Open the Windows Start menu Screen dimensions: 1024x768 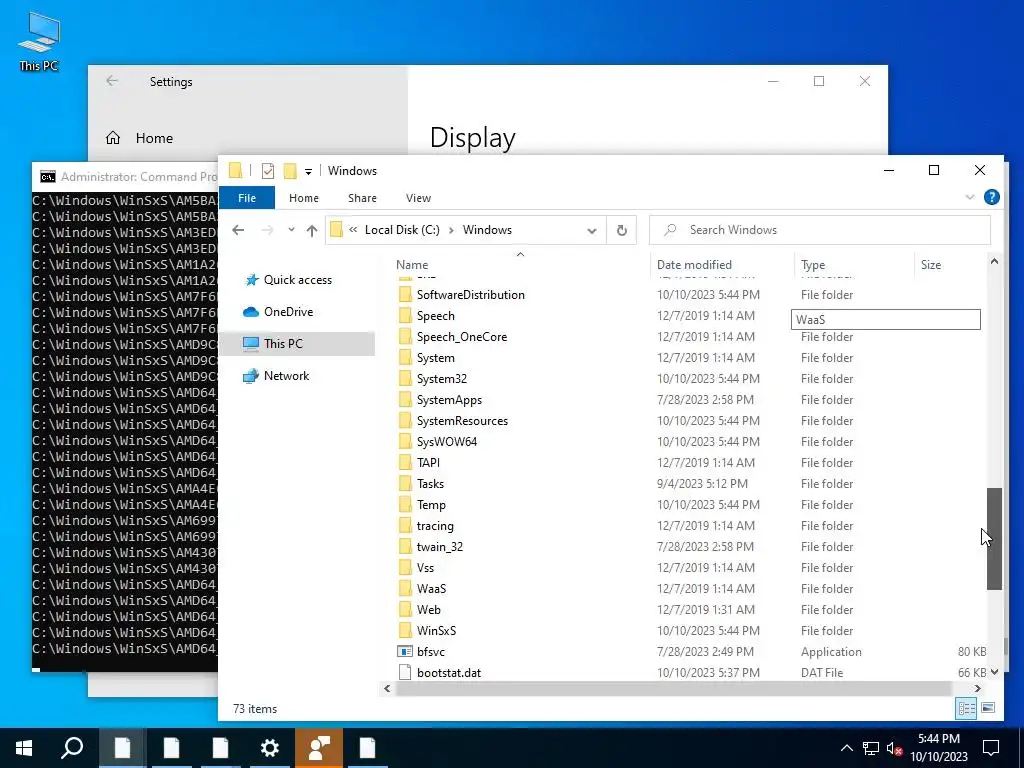coord(24,748)
